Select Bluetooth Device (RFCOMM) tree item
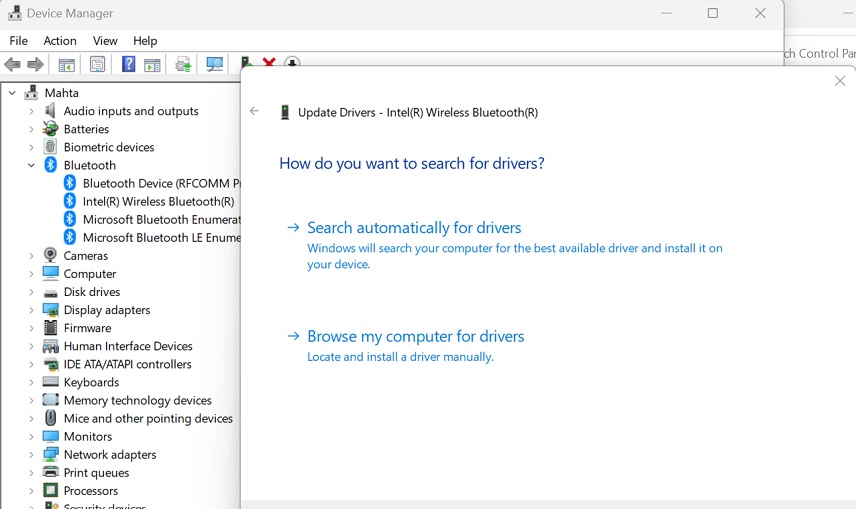Screen dimensions: 856x509 coord(162,183)
